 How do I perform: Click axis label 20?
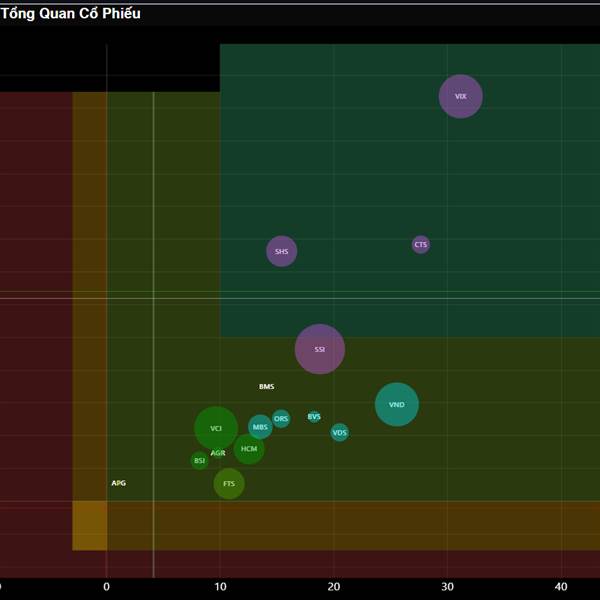(x=334, y=587)
